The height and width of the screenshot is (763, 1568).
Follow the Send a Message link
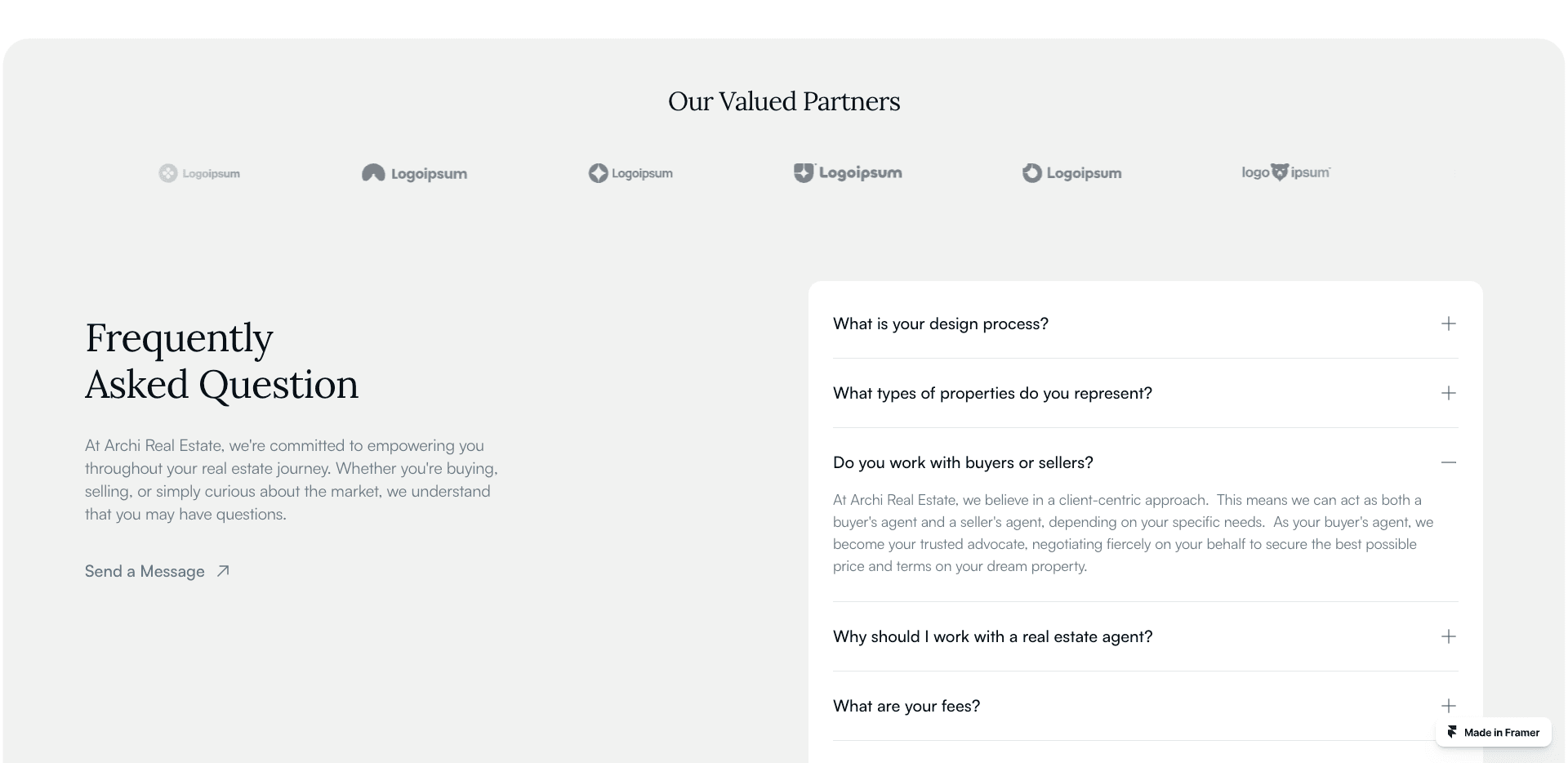pos(157,571)
